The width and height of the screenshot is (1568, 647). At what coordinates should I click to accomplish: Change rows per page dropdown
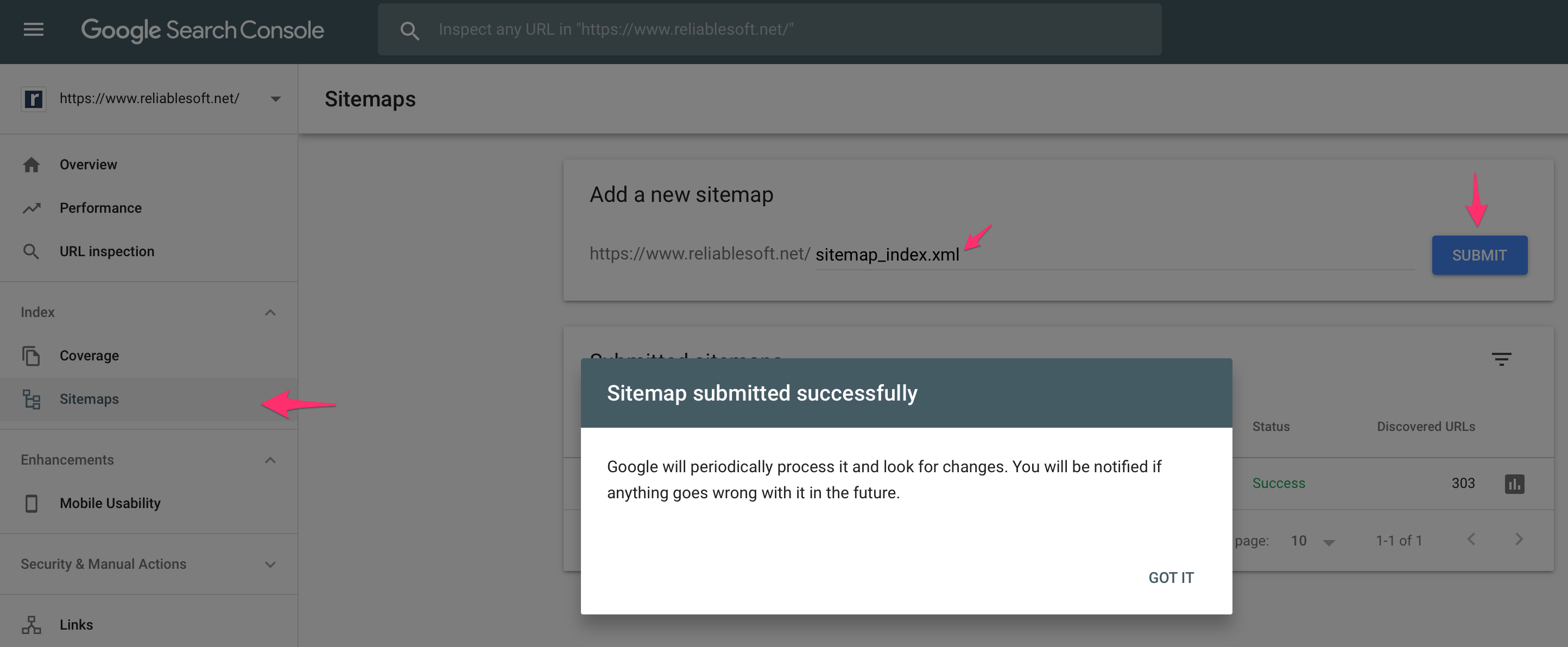tap(1313, 541)
